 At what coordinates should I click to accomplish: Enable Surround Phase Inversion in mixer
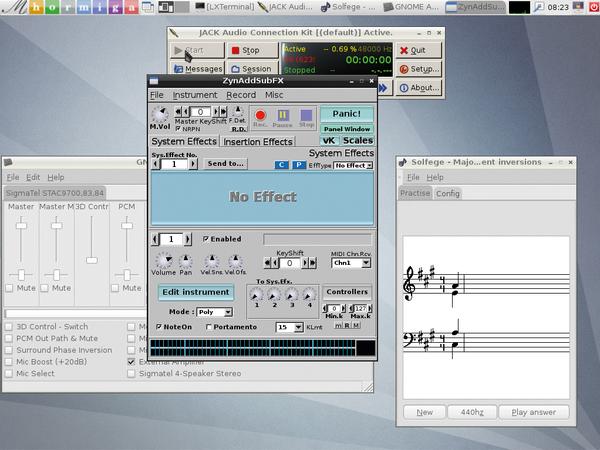9,350
